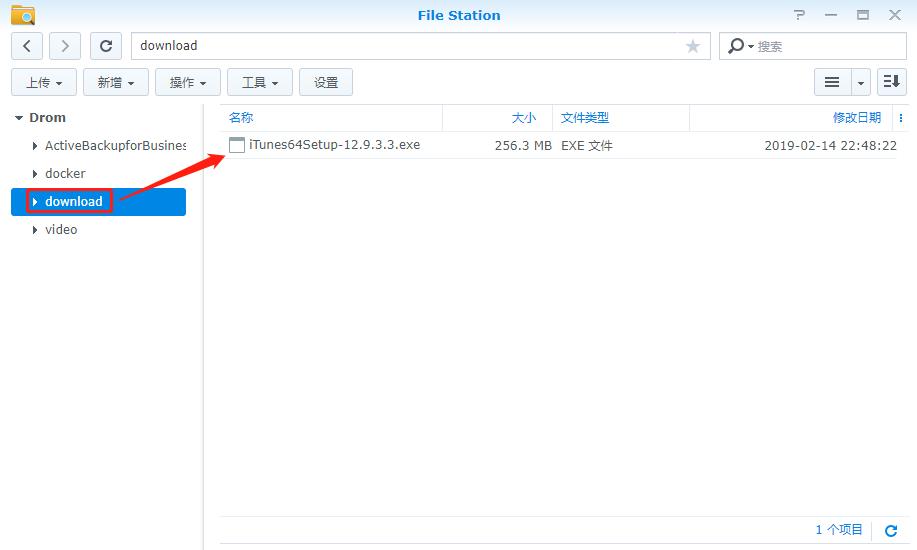Image resolution: width=917 pixels, height=550 pixels.
Task: Click the File Station folder logo icon
Action: (23, 15)
